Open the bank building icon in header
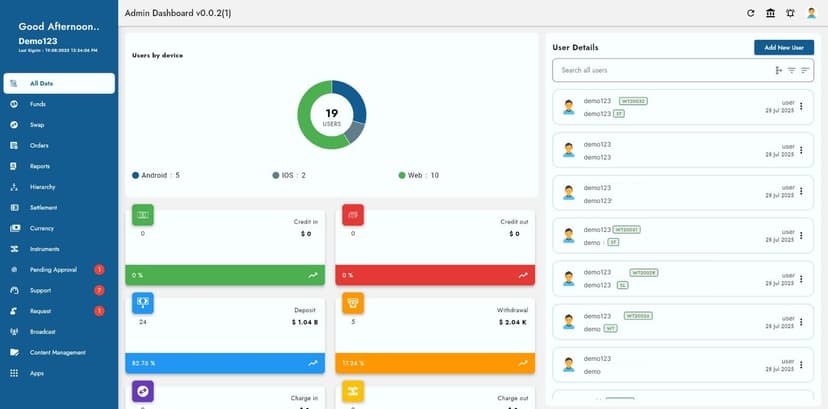The image size is (828, 409). (770, 13)
